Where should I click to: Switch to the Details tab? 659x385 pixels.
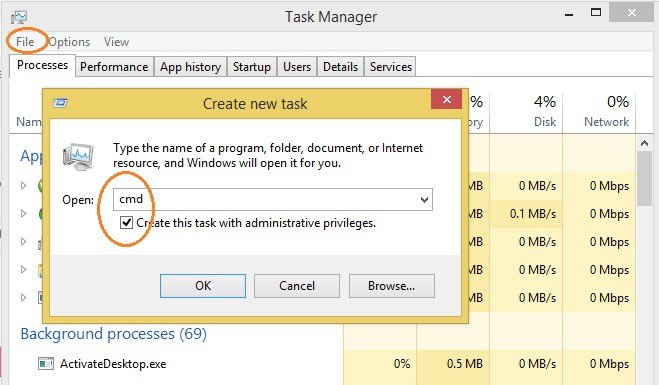340,67
